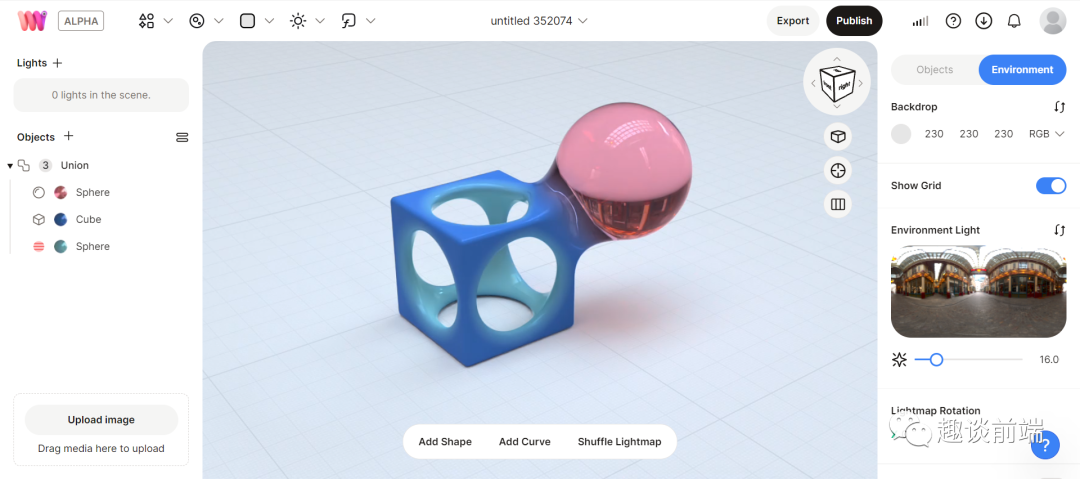Click the Upload image button
This screenshot has width=1080, height=479.
click(101, 420)
